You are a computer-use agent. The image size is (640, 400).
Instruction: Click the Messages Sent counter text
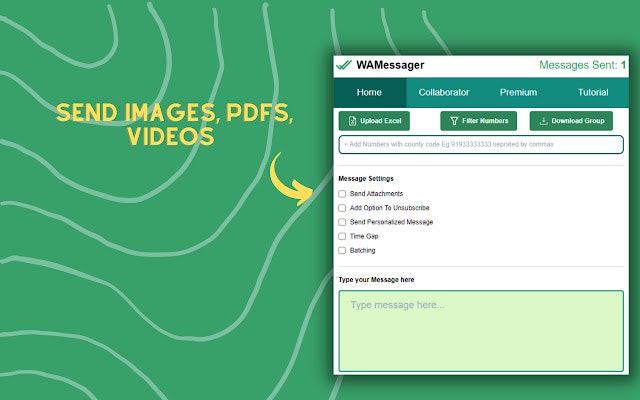(x=582, y=65)
